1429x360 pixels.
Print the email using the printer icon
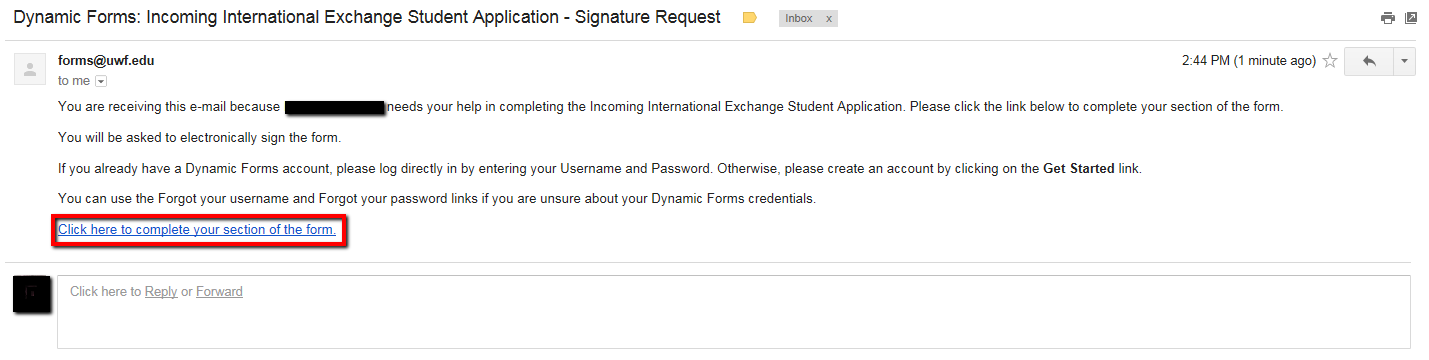point(1387,18)
